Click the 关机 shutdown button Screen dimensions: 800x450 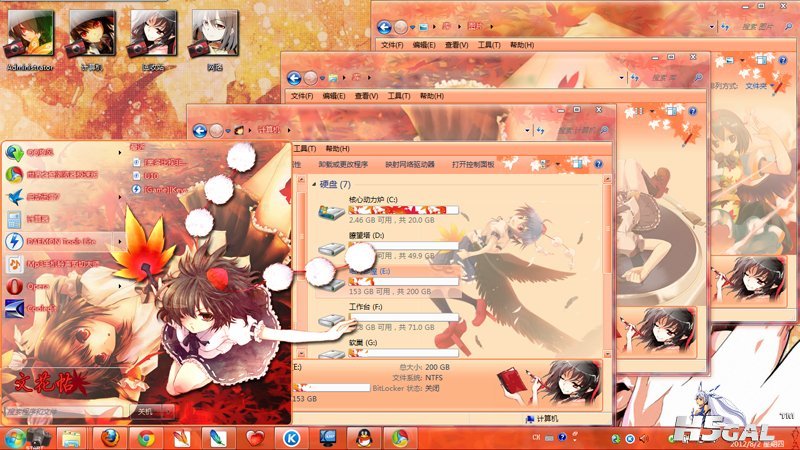pyautogui.click(x=145, y=411)
